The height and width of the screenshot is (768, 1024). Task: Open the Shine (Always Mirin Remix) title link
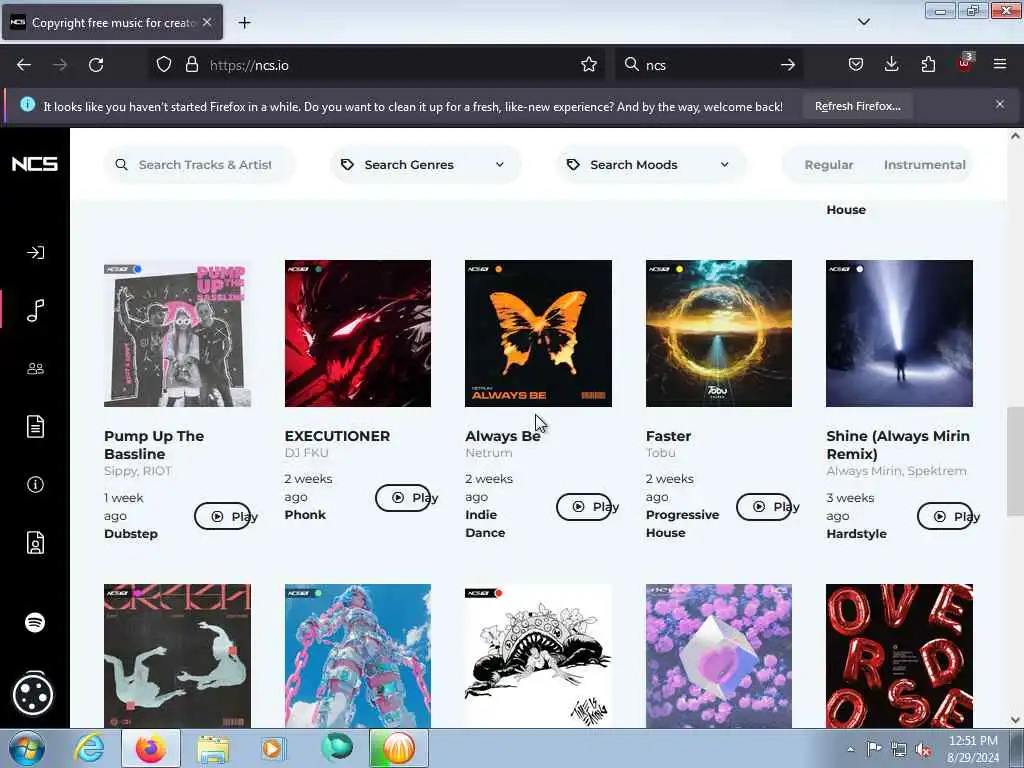898,445
